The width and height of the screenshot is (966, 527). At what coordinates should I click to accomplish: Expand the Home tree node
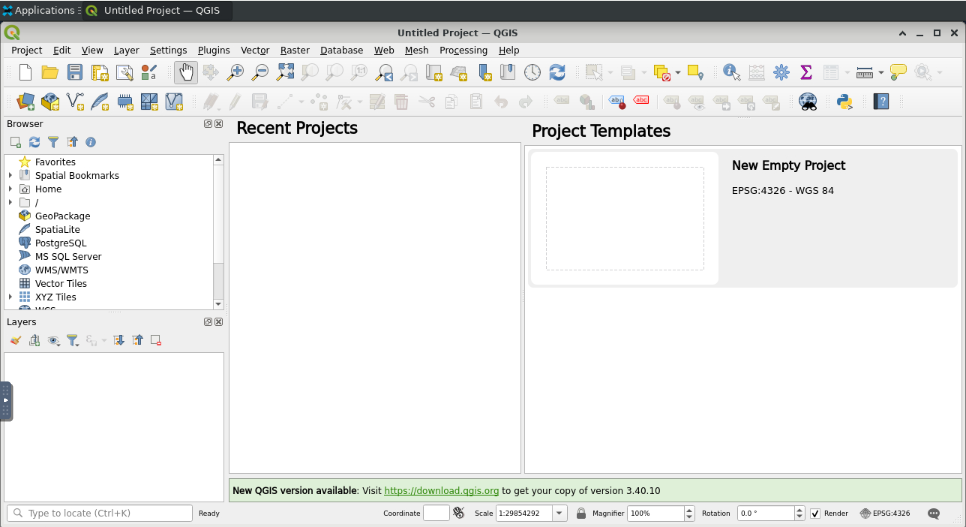click(x=10, y=189)
